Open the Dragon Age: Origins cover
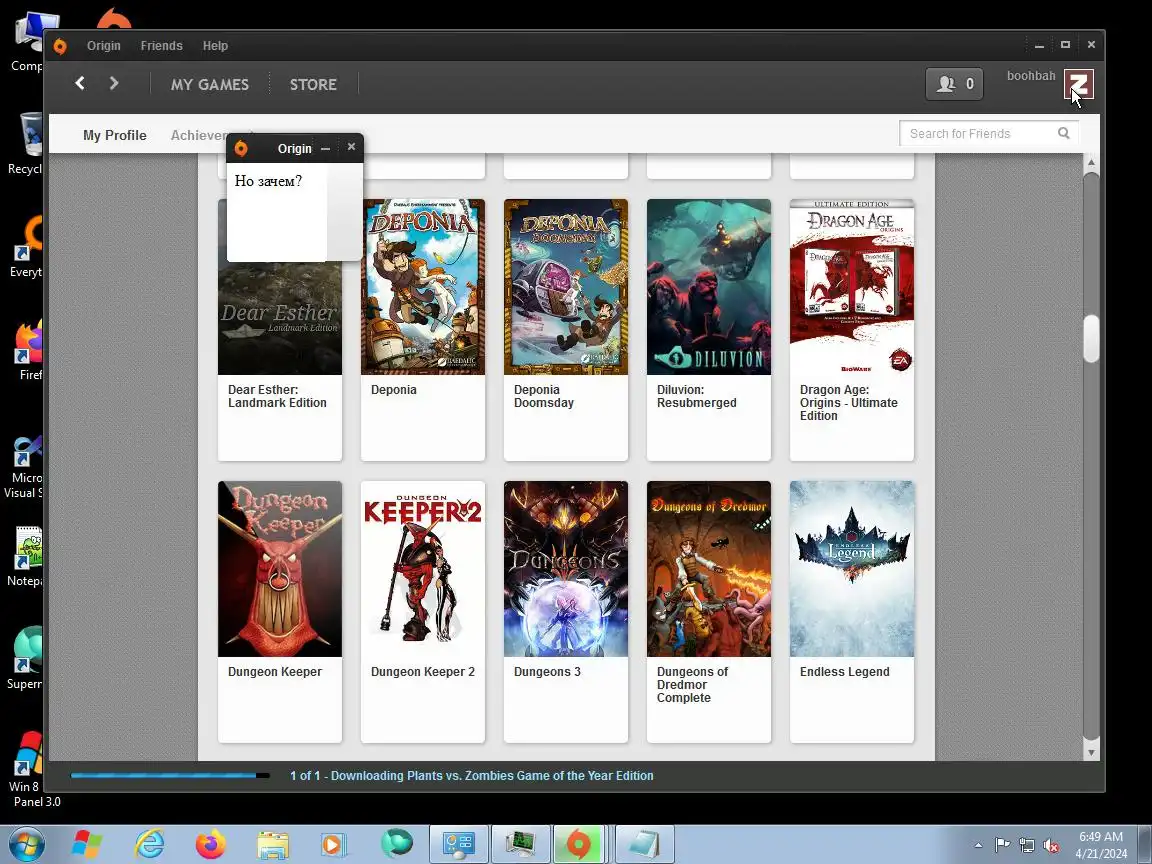Viewport: 1152px width, 864px height. [x=852, y=287]
